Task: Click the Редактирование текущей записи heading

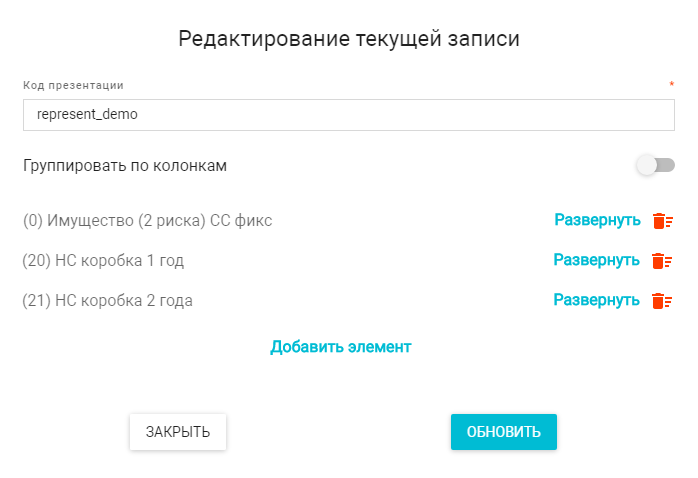Action: tap(349, 39)
